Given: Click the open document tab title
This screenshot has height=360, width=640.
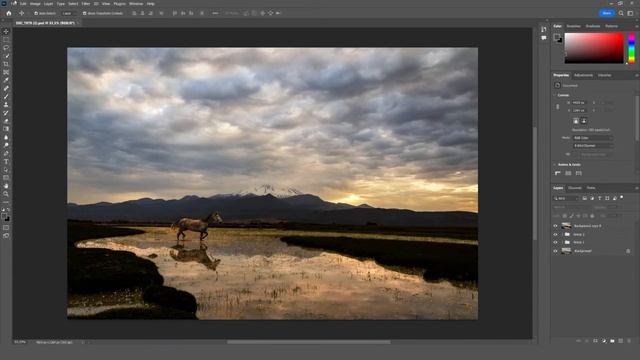Looking at the screenshot, I should tap(45, 23).
